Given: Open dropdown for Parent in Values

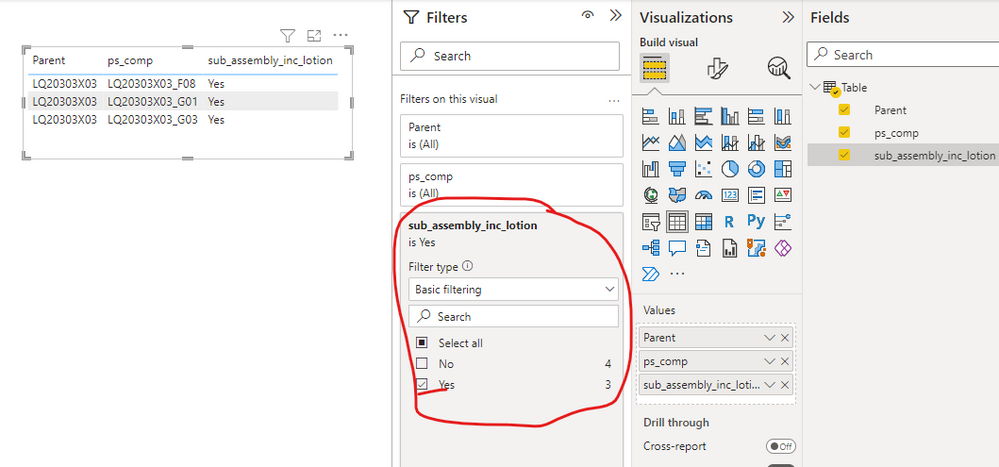Looking at the screenshot, I should [x=770, y=338].
